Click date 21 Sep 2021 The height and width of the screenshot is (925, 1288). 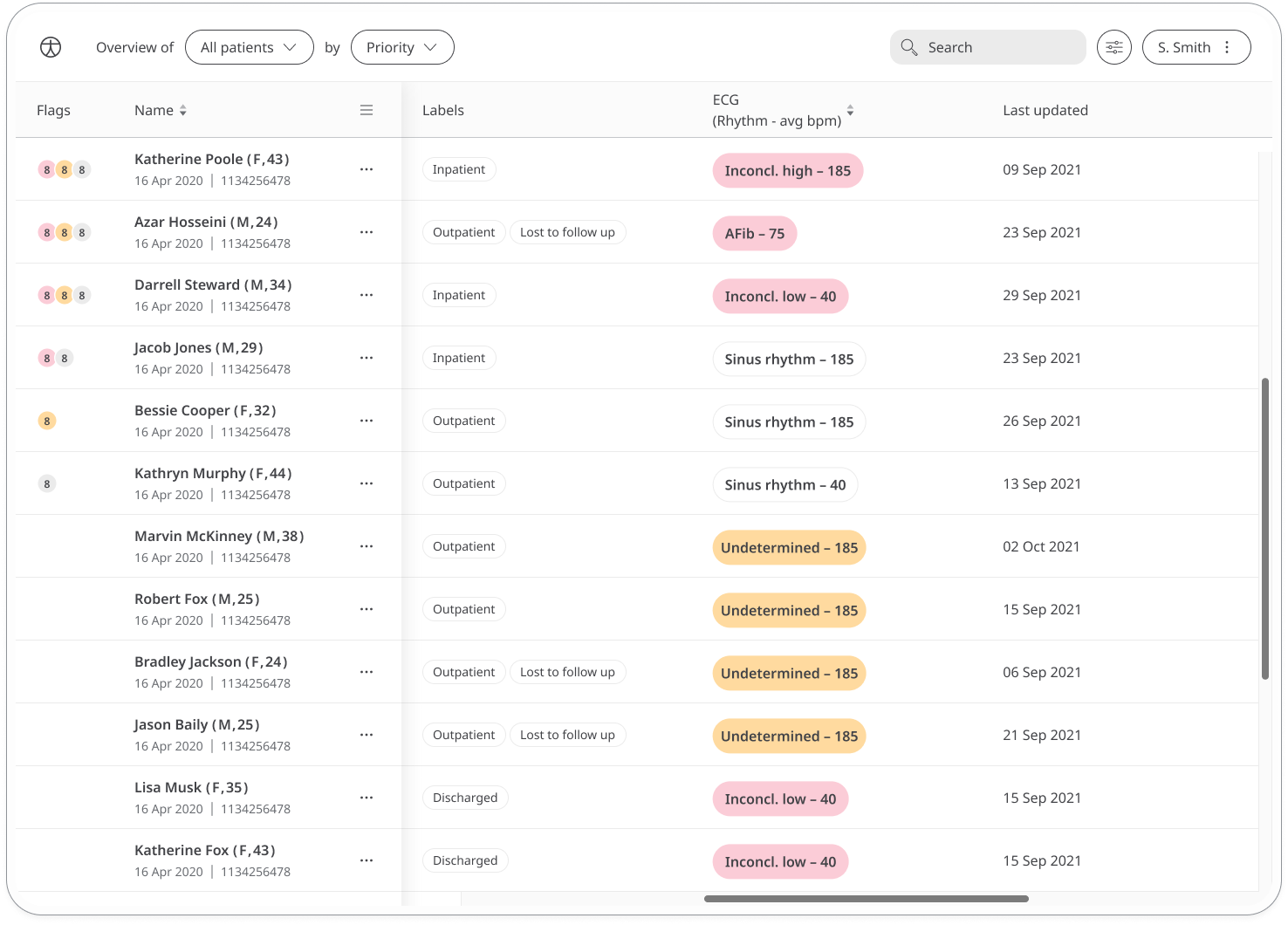(1042, 735)
